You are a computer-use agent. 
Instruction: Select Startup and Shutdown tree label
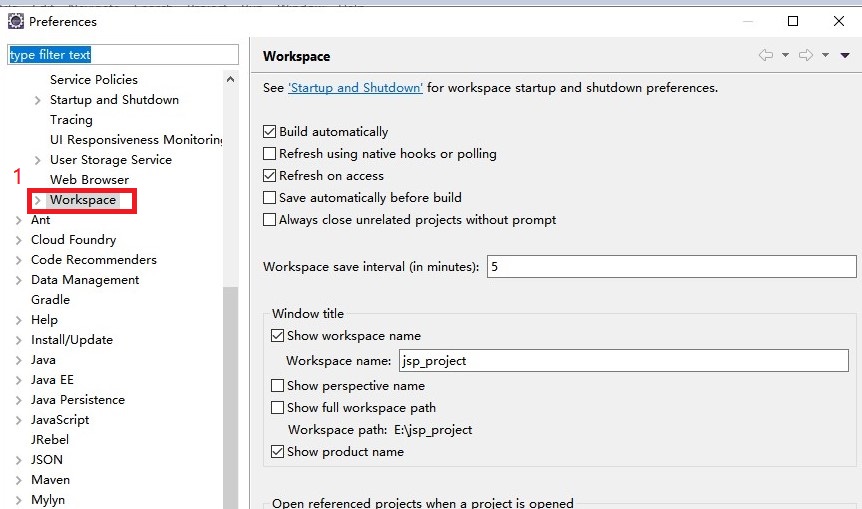pos(114,99)
